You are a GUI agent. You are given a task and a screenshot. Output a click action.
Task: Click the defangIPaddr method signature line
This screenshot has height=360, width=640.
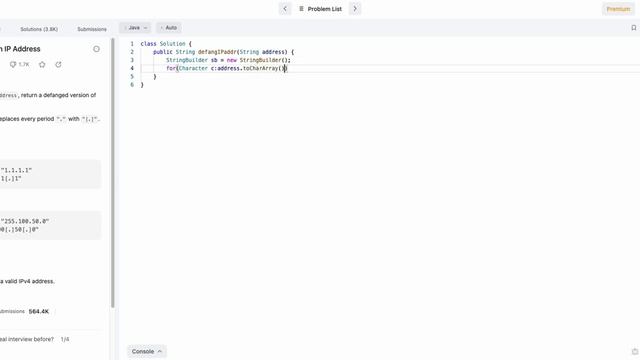click(x=223, y=52)
